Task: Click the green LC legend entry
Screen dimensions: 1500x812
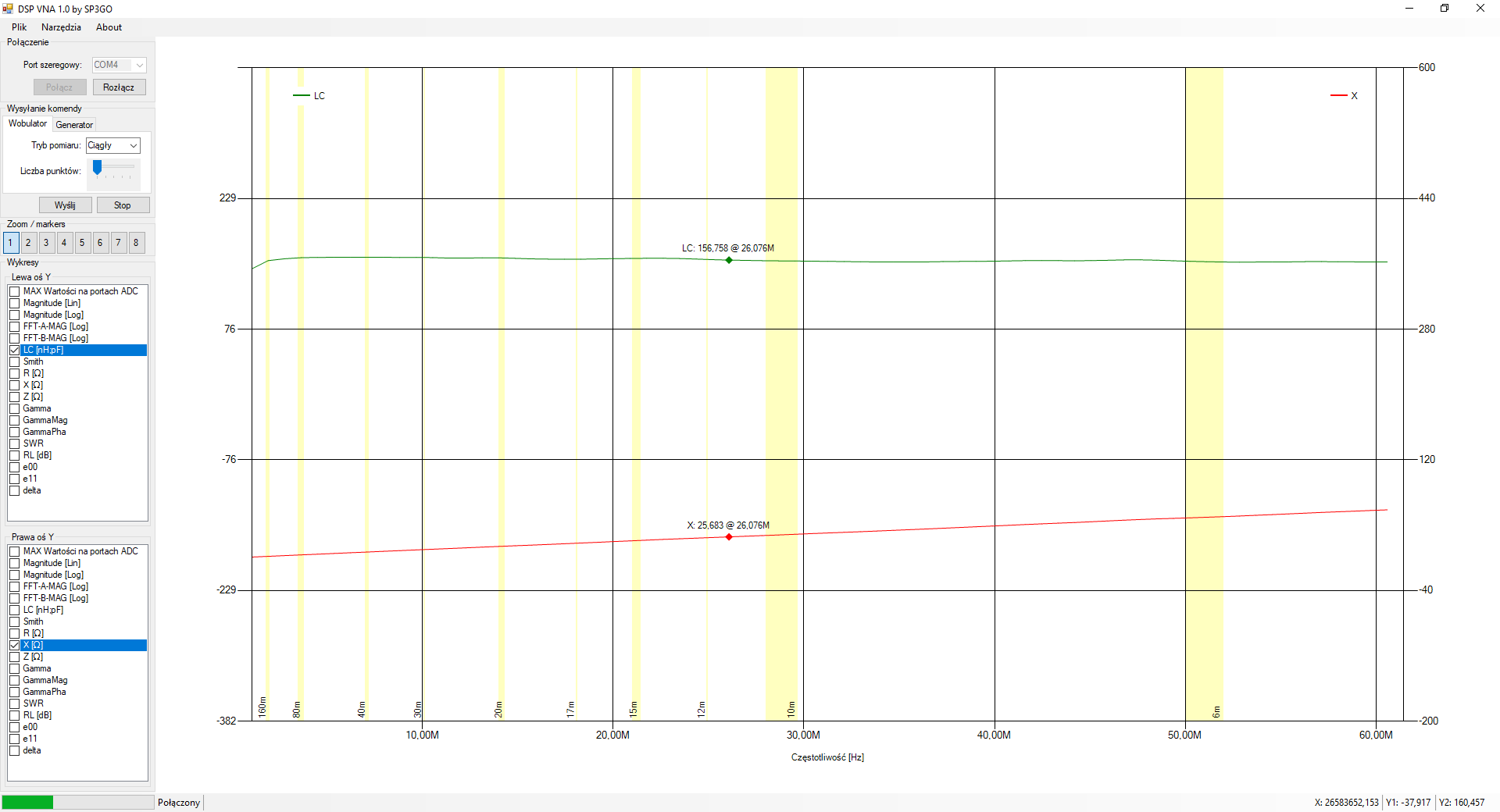Action: [309, 96]
